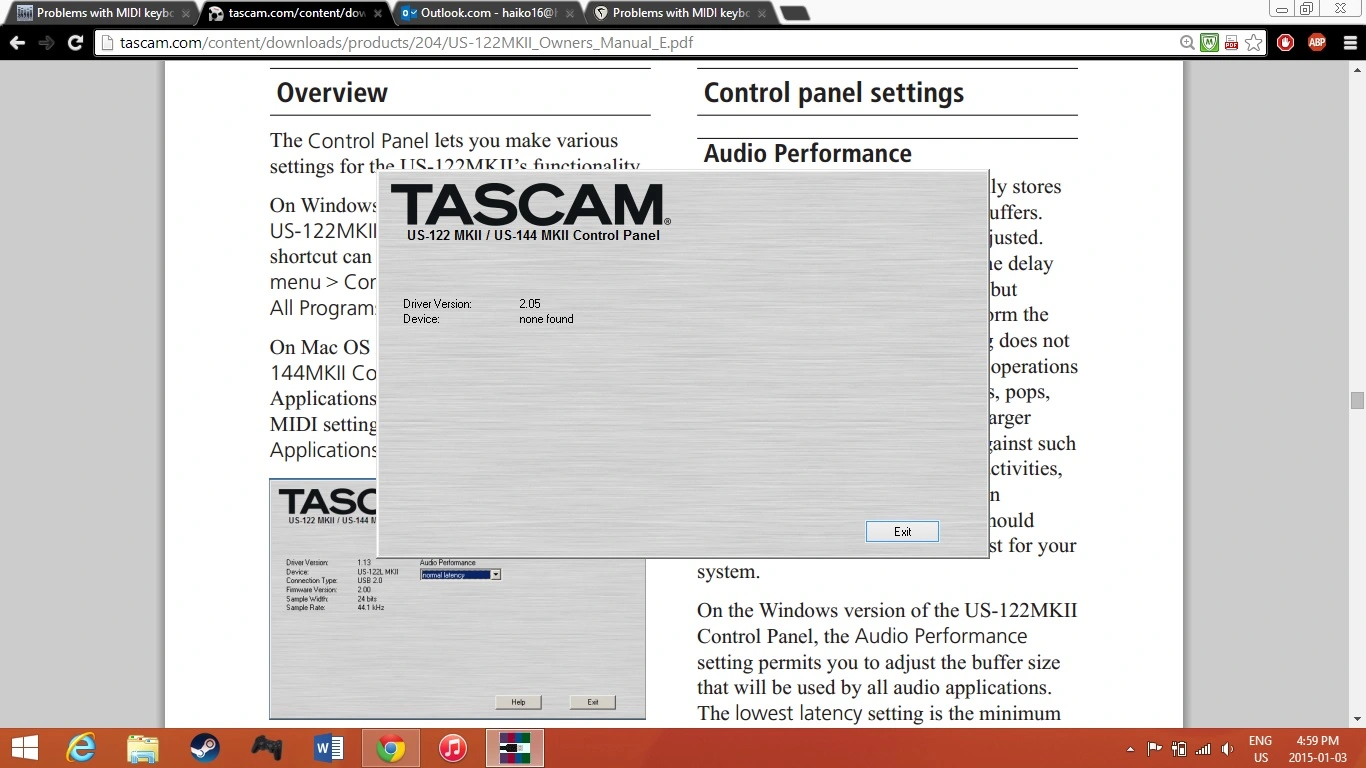Click the scrollbar down arrow

pos(1357,720)
